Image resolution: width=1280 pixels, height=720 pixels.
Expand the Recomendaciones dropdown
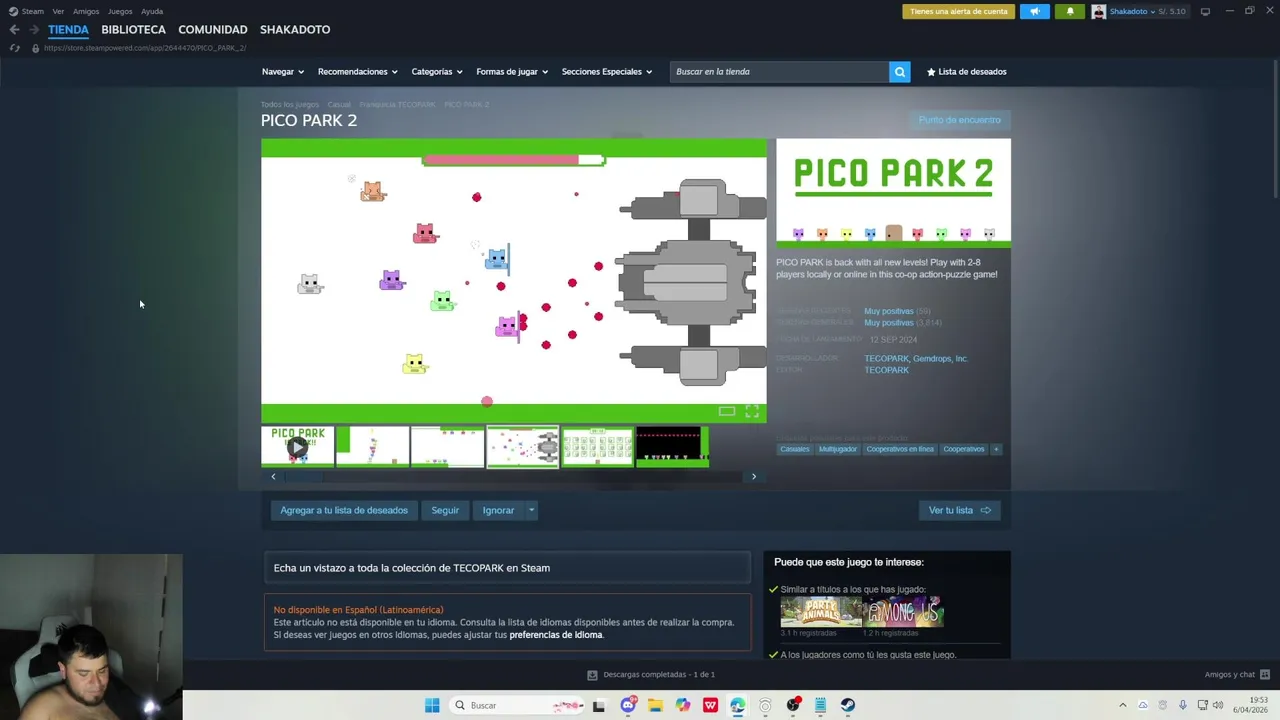coord(358,72)
